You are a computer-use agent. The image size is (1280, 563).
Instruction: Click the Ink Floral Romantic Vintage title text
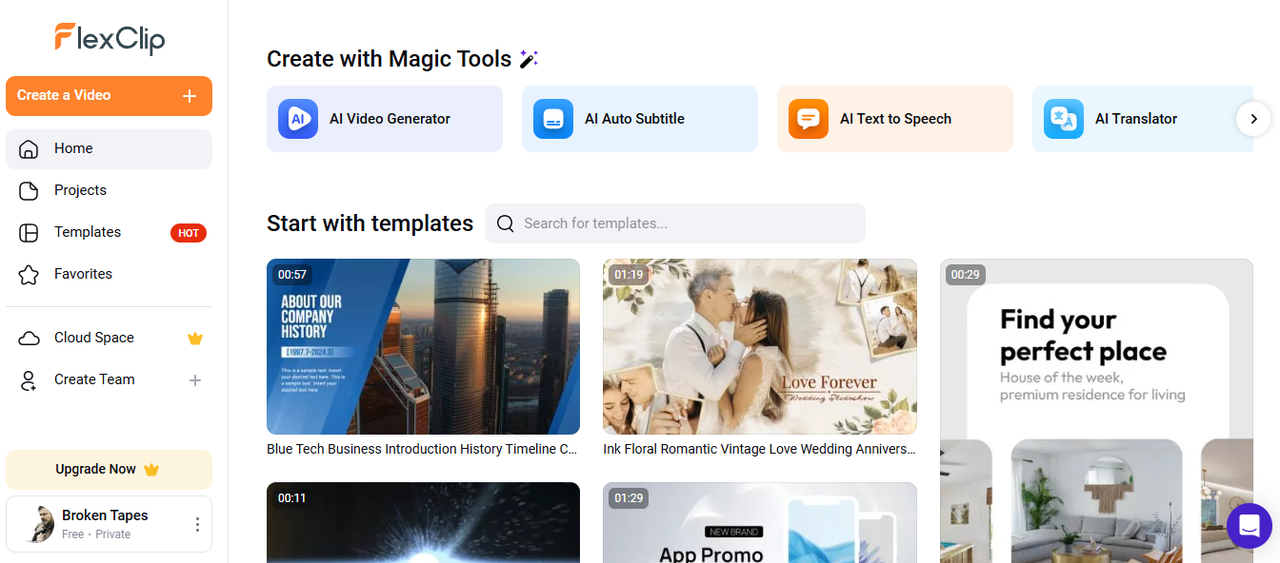point(759,450)
